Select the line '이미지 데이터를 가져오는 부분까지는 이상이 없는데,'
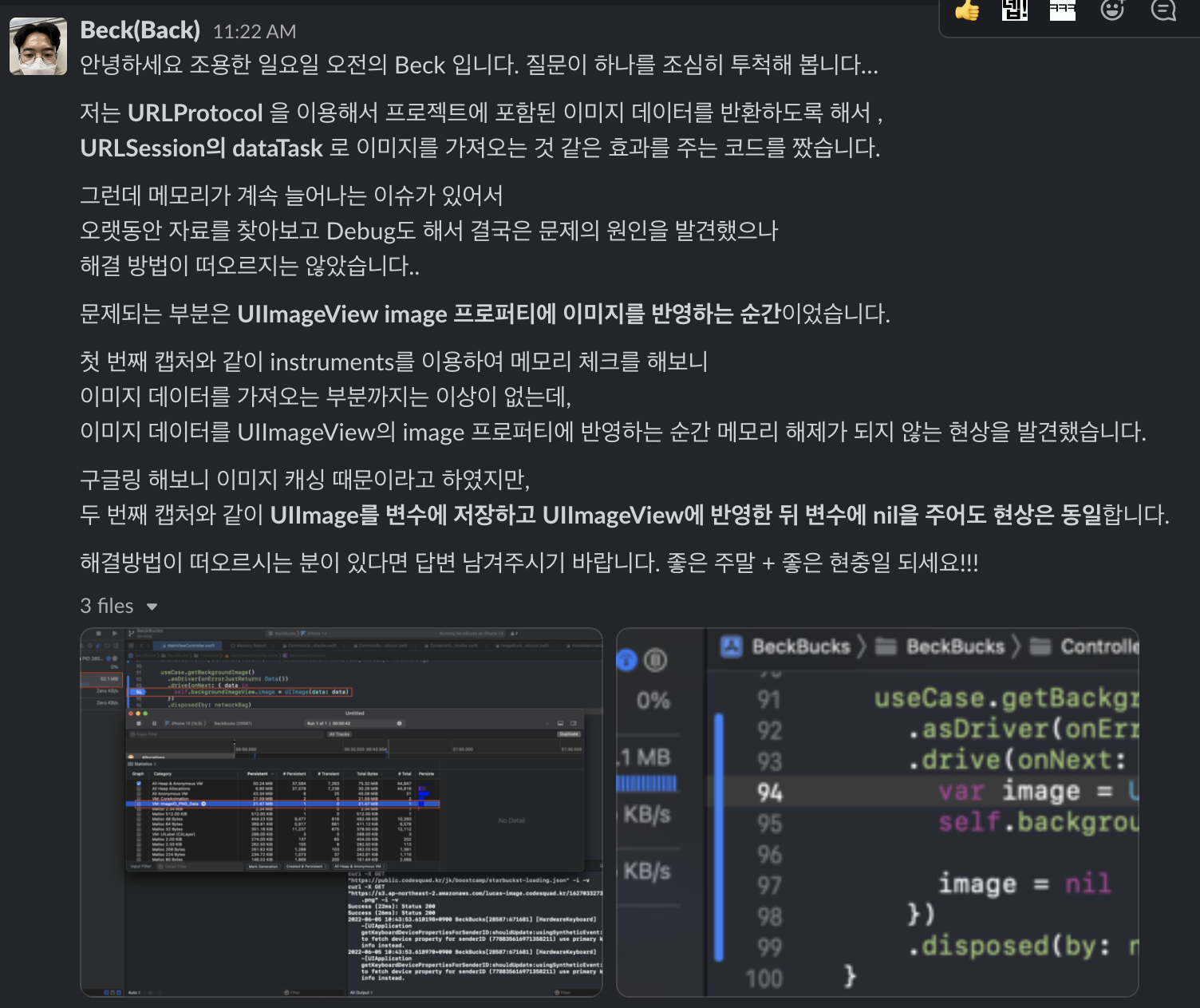This screenshot has width=1200, height=1008. pos(326,397)
